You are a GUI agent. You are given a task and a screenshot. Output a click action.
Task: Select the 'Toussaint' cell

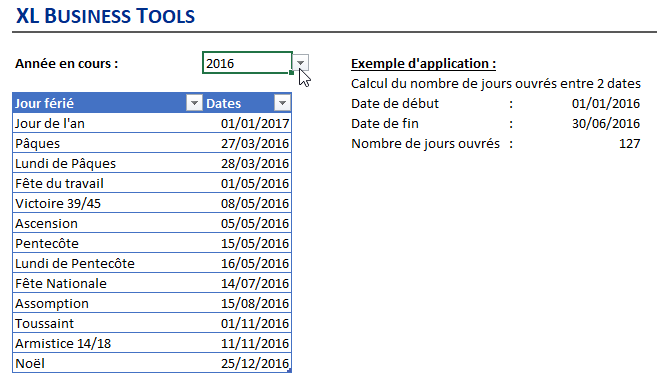[108, 323]
